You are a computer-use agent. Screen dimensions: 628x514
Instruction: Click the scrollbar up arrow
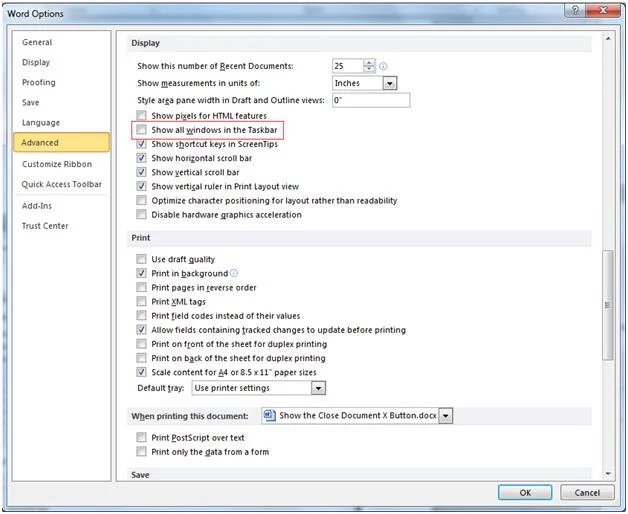pos(608,39)
